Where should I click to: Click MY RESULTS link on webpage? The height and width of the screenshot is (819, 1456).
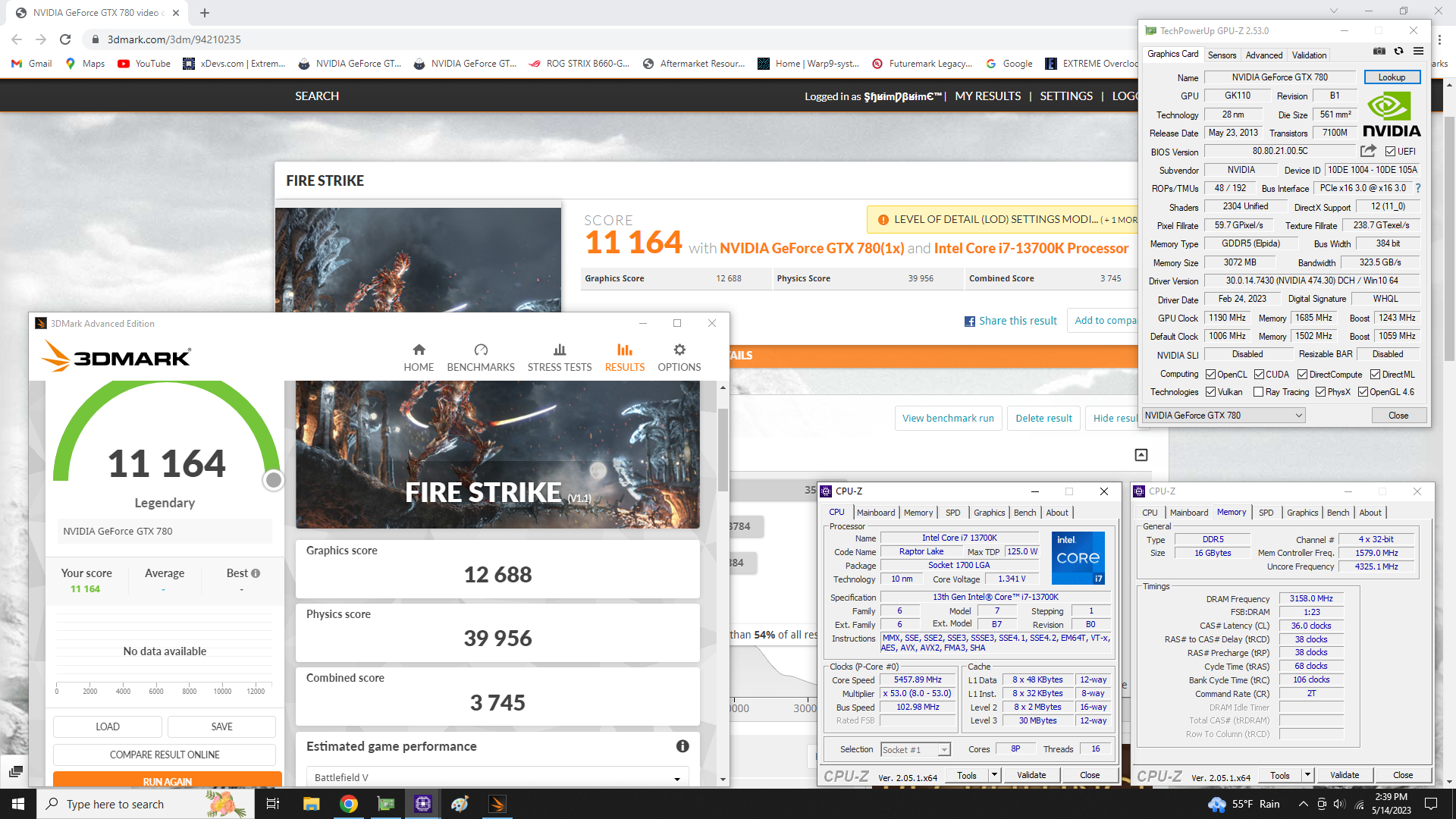pos(987,96)
